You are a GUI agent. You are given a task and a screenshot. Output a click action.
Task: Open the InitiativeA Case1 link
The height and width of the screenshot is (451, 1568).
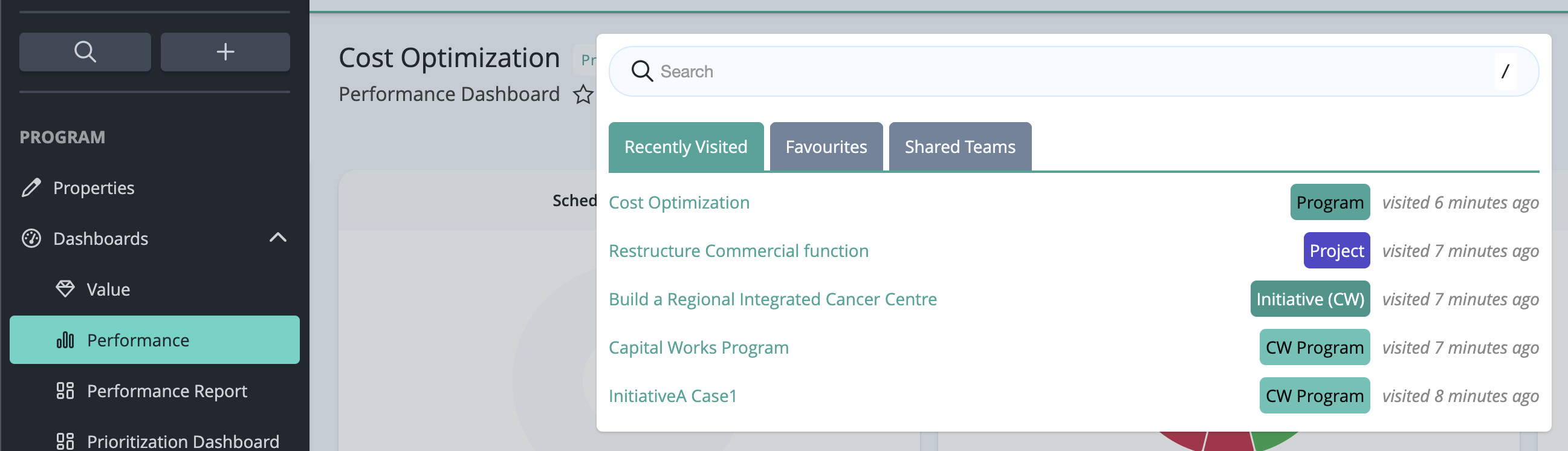pyautogui.click(x=673, y=395)
